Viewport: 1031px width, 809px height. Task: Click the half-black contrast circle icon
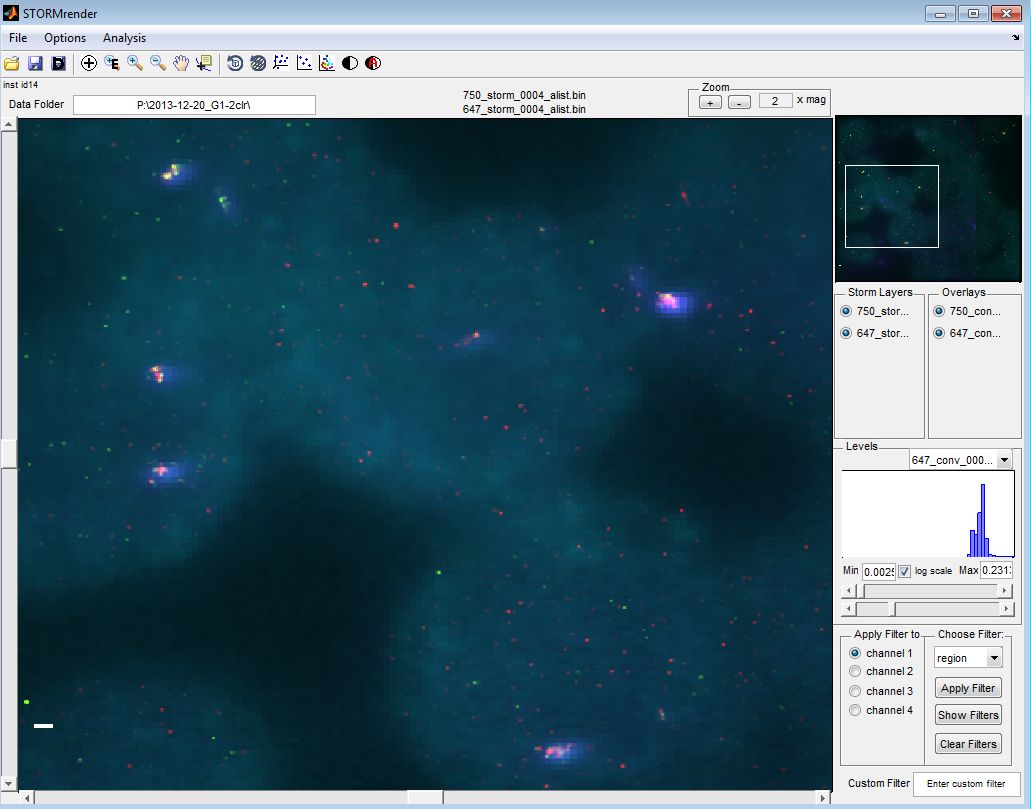[350, 63]
